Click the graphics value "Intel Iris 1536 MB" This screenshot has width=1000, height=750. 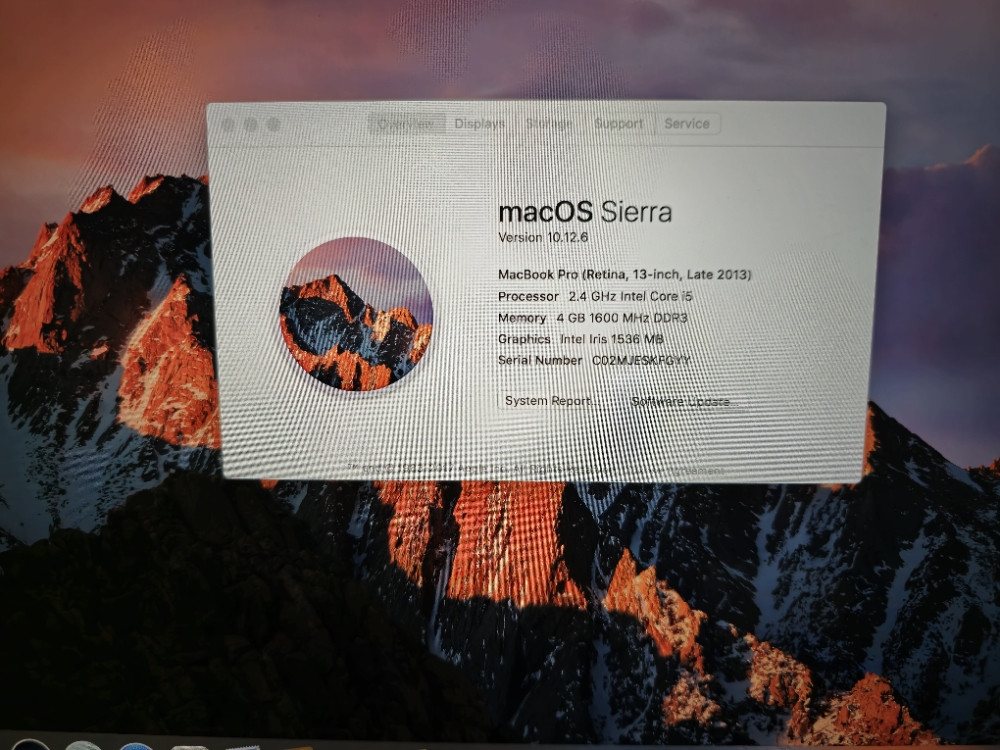tap(612, 339)
